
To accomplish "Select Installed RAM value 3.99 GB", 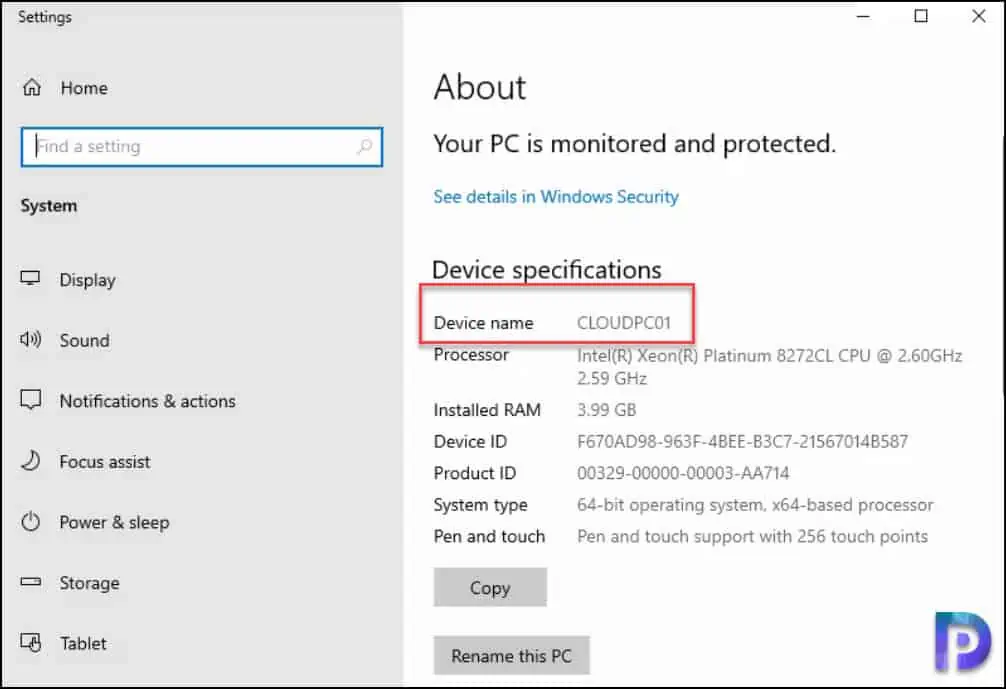I will [606, 409].
